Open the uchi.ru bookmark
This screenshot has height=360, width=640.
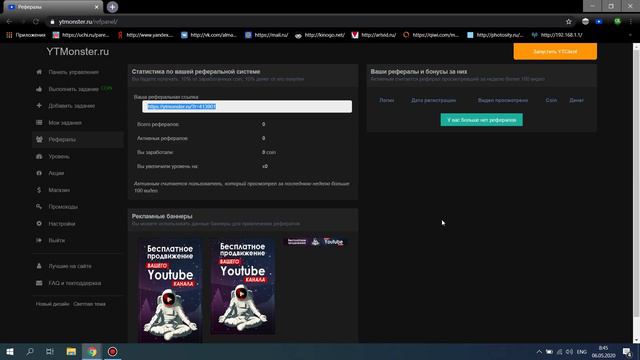point(81,35)
